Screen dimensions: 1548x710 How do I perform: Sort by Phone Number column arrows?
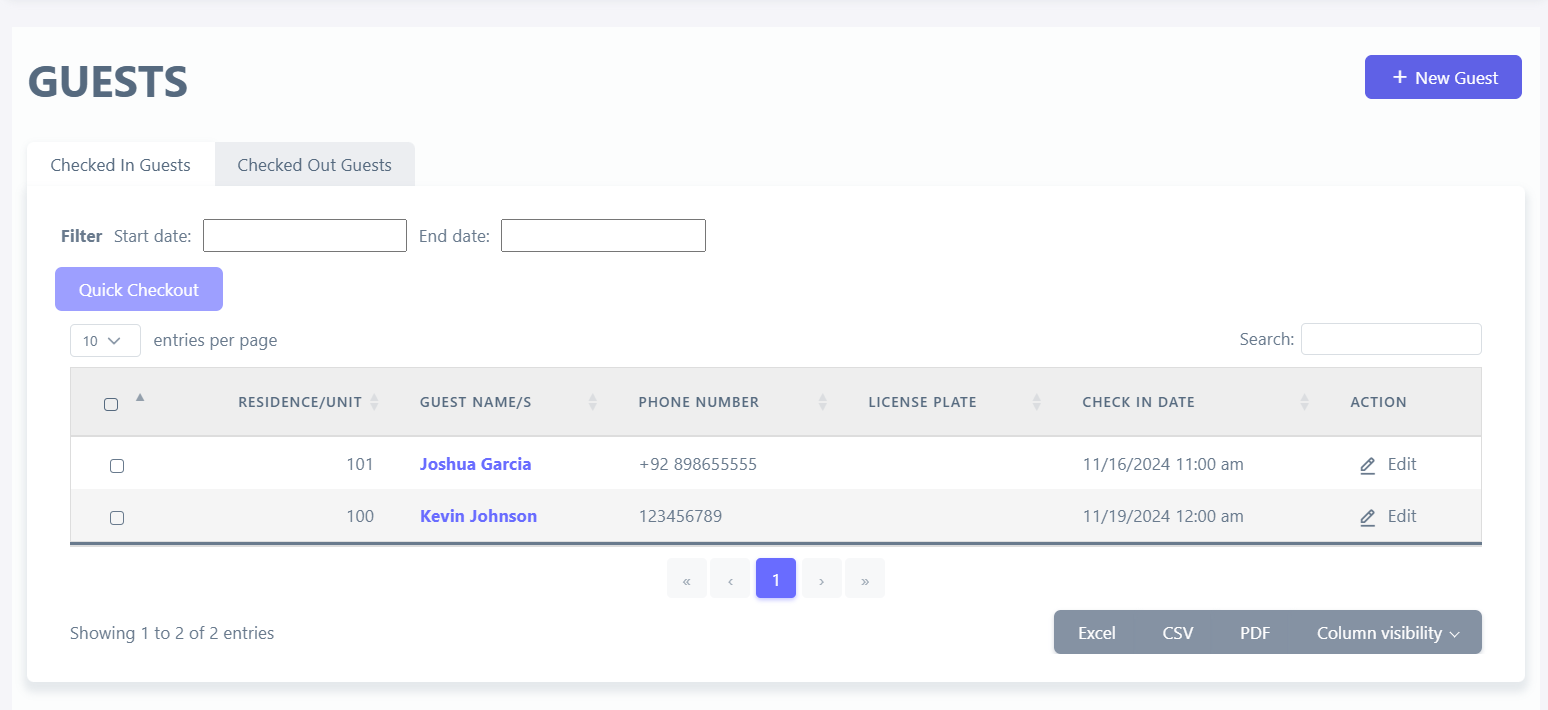point(822,402)
